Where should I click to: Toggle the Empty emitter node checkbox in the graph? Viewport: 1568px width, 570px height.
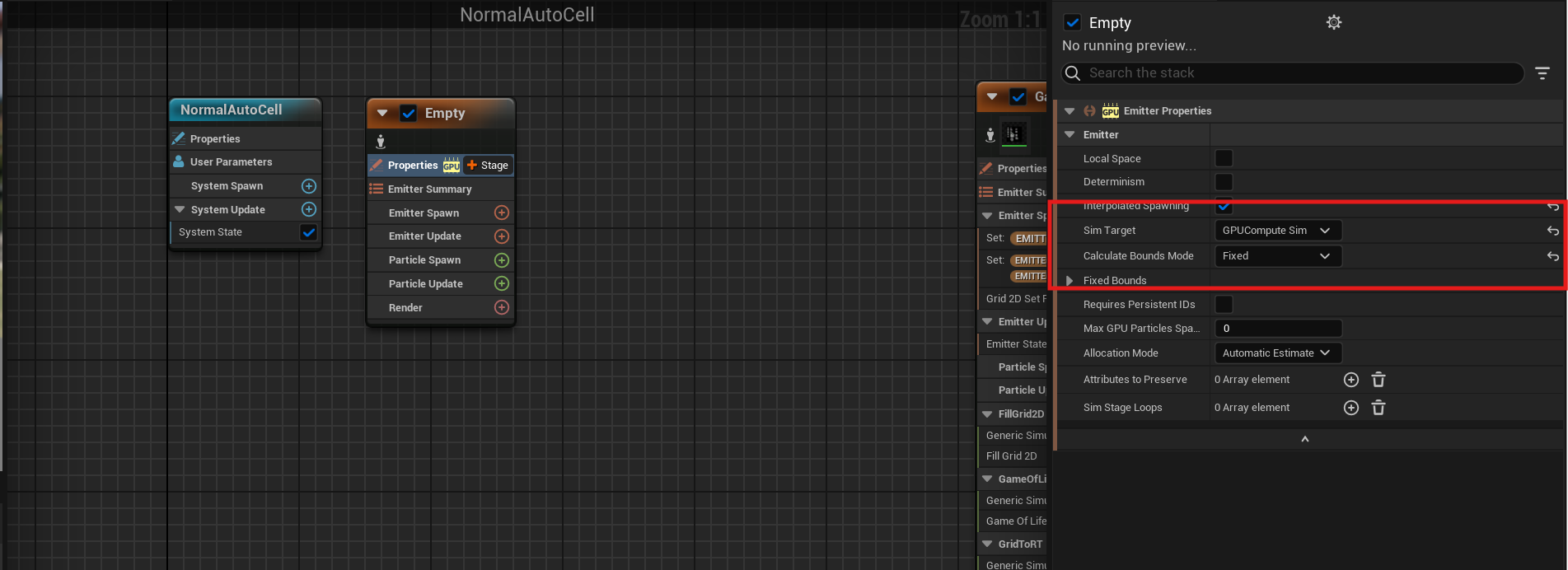tap(408, 113)
